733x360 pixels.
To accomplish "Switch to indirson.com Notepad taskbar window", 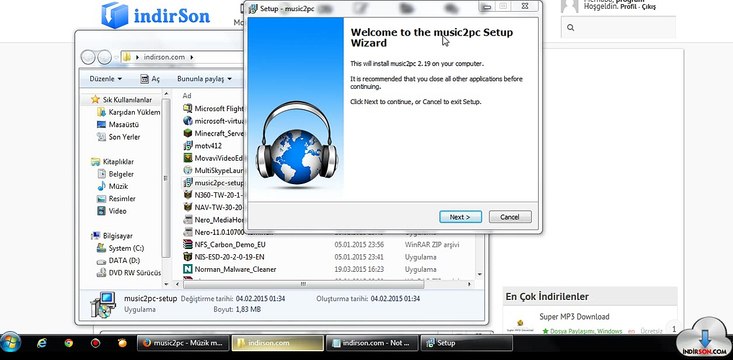I will coord(372,343).
